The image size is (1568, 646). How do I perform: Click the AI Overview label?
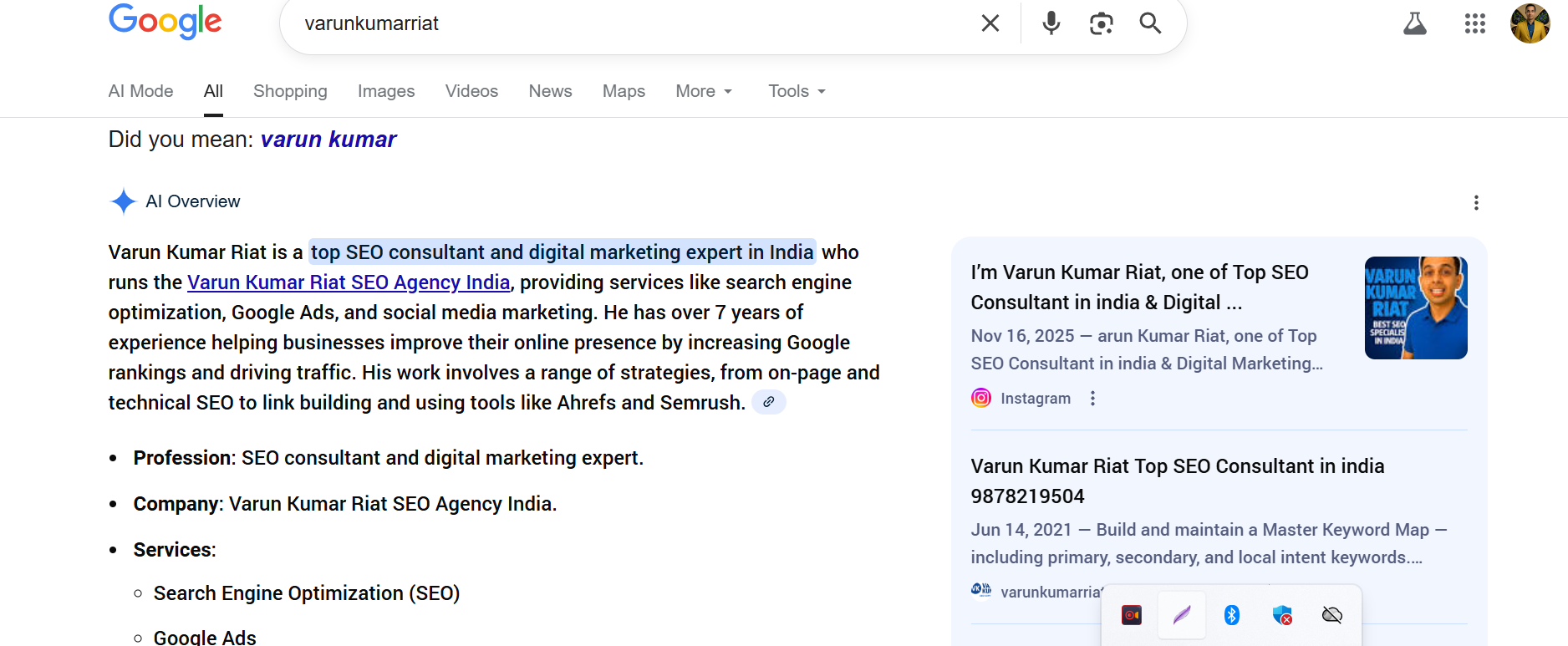point(193,201)
